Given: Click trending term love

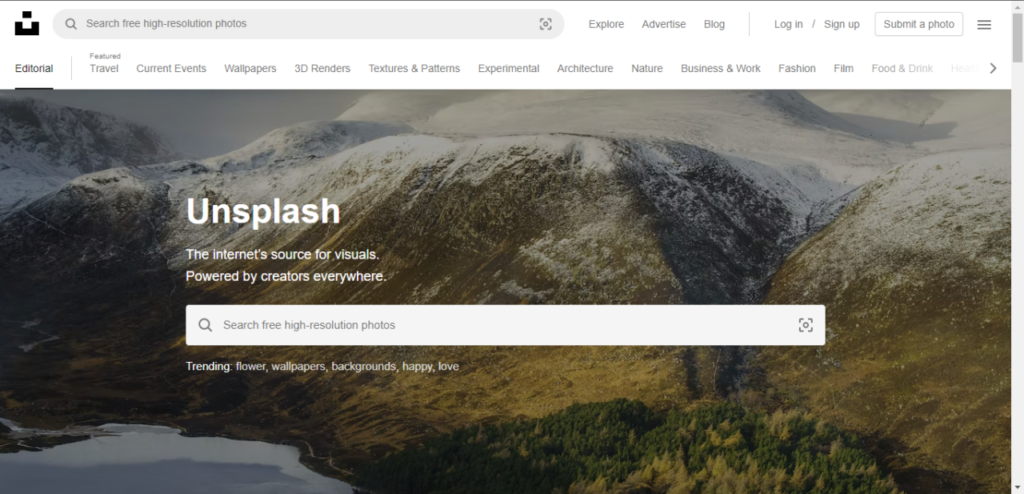Looking at the screenshot, I should tap(449, 367).
